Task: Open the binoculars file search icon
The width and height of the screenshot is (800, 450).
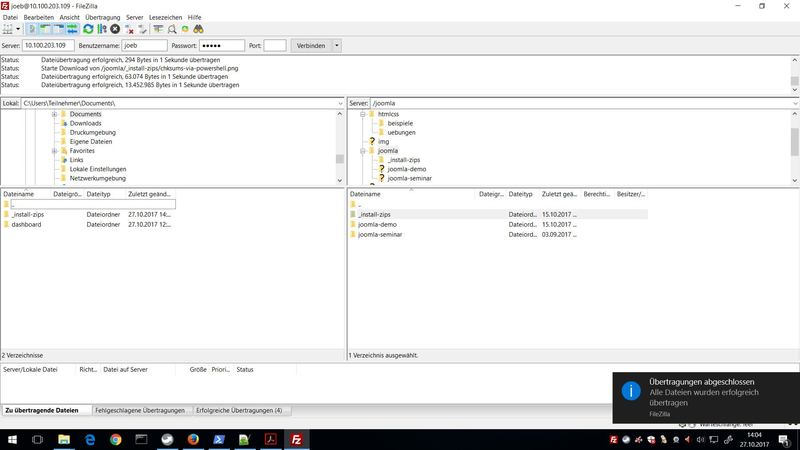Action: click(x=200, y=30)
